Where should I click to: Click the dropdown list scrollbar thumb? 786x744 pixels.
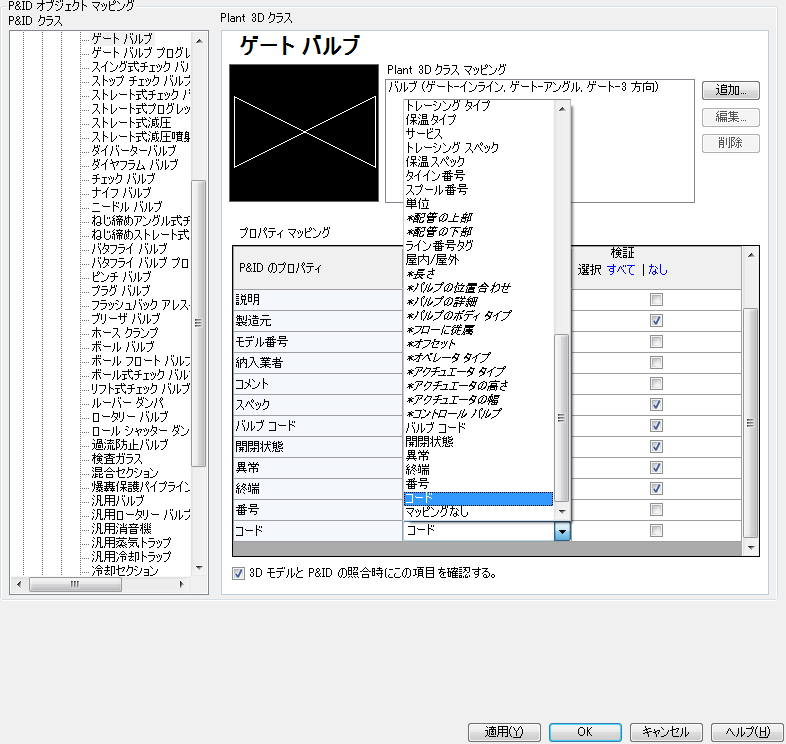click(x=562, y=418)
